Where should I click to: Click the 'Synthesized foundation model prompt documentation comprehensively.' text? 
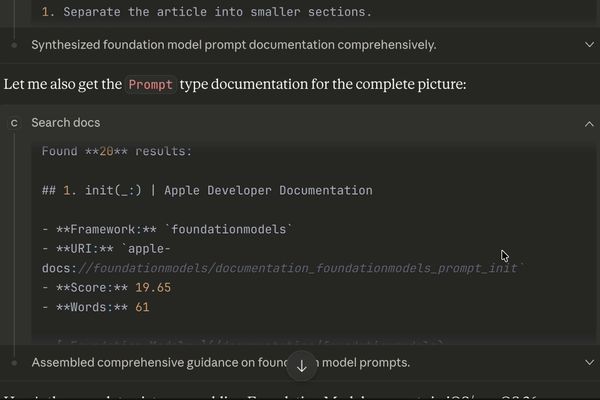234,45
